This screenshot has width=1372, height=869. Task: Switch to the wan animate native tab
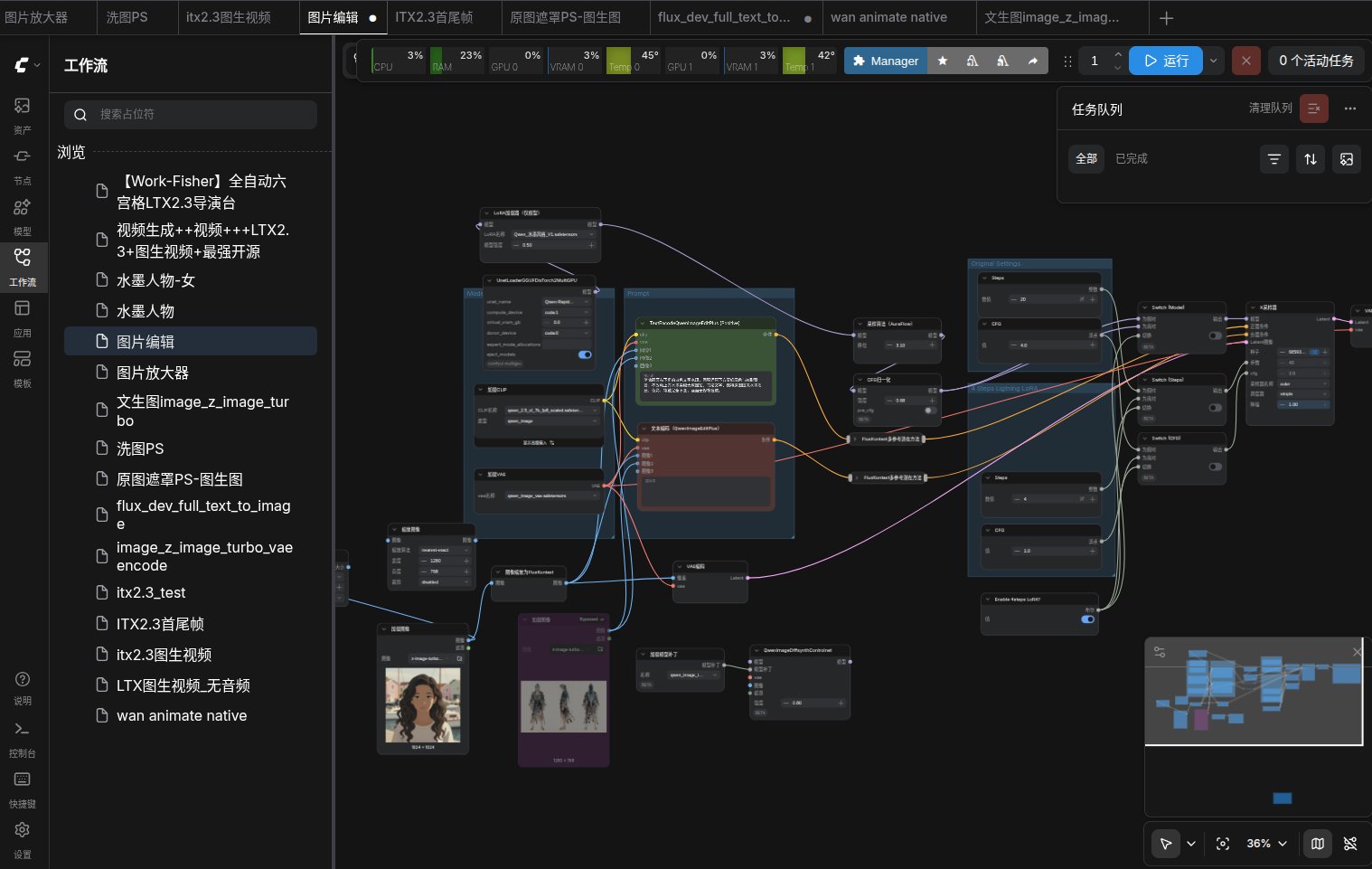pos(888,17)
